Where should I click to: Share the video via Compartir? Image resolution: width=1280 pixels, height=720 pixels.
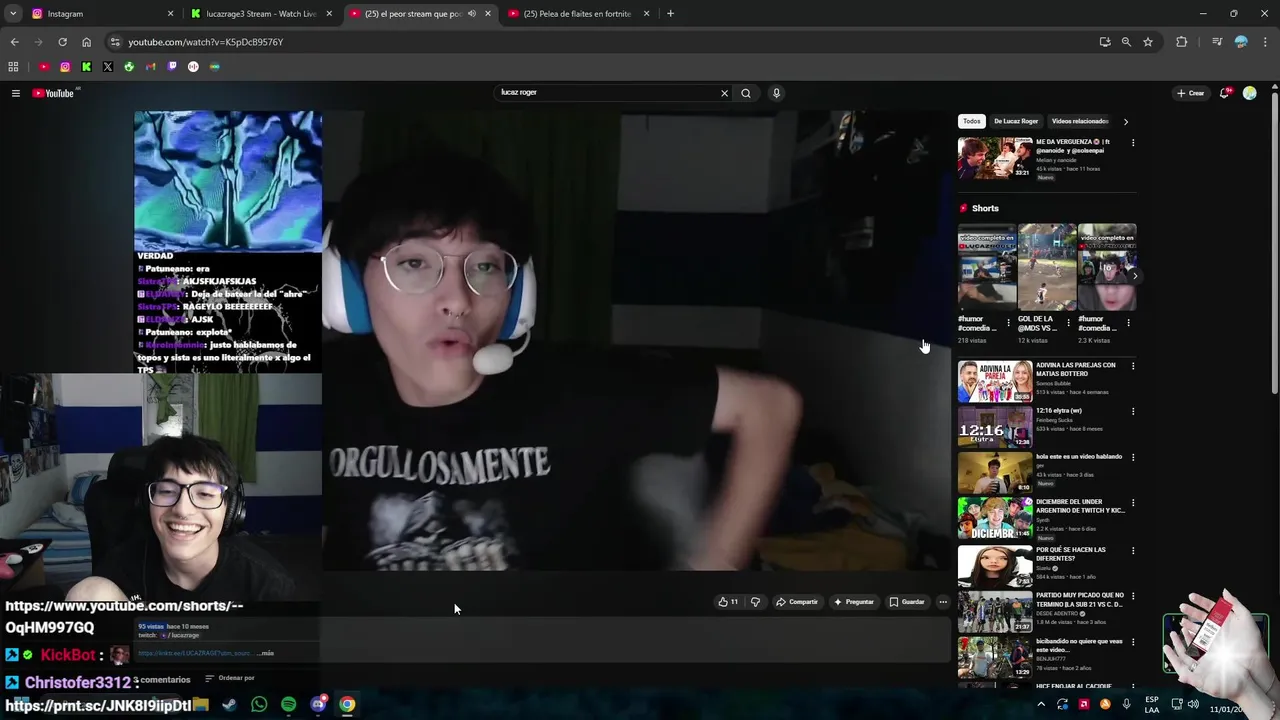click(797, 602)
